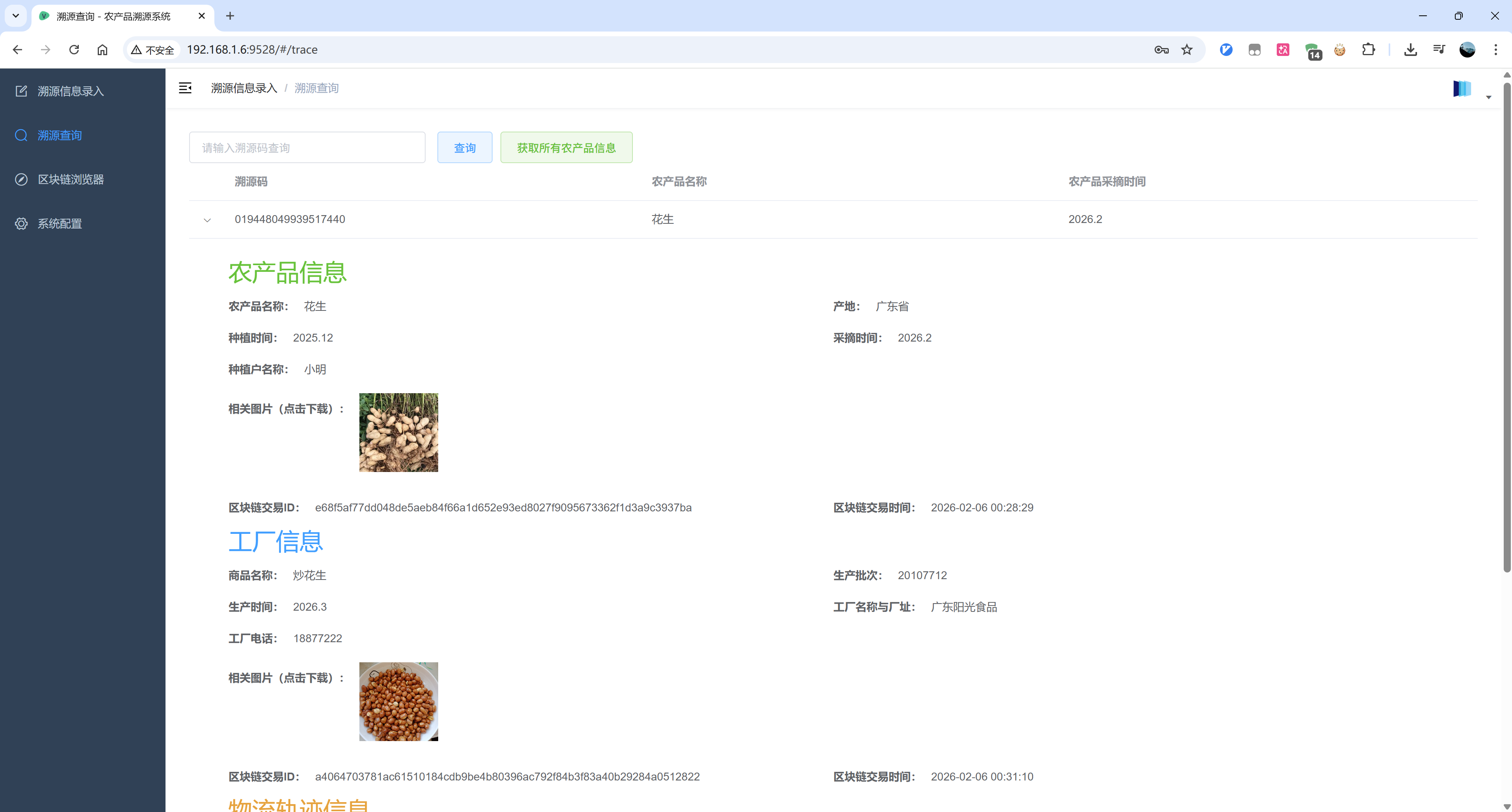Bookmark the page with the star icon

[1187, 50]
